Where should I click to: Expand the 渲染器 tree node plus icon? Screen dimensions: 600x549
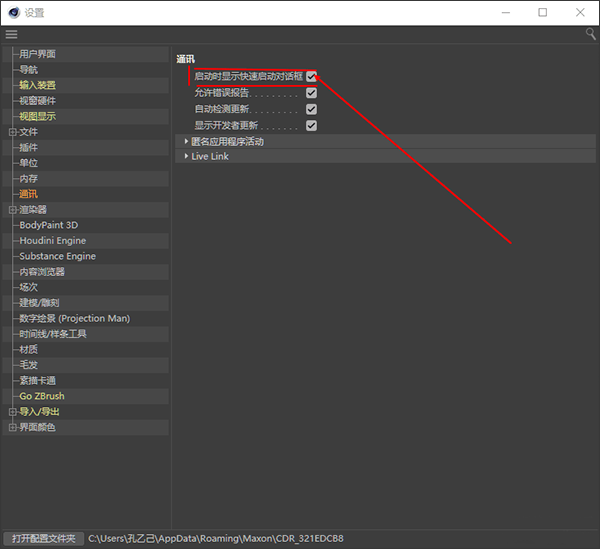click(x=12, y=210)
